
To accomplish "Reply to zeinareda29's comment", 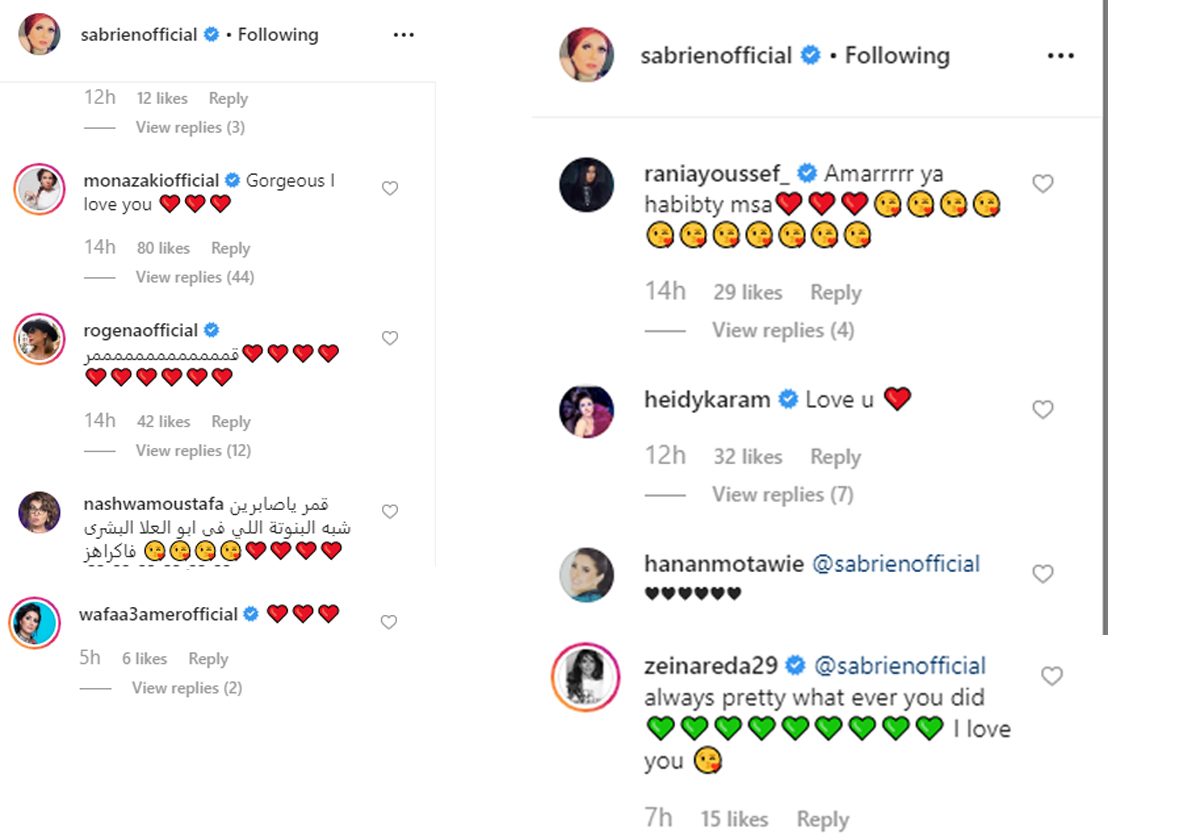I will (x=822, y=820).
